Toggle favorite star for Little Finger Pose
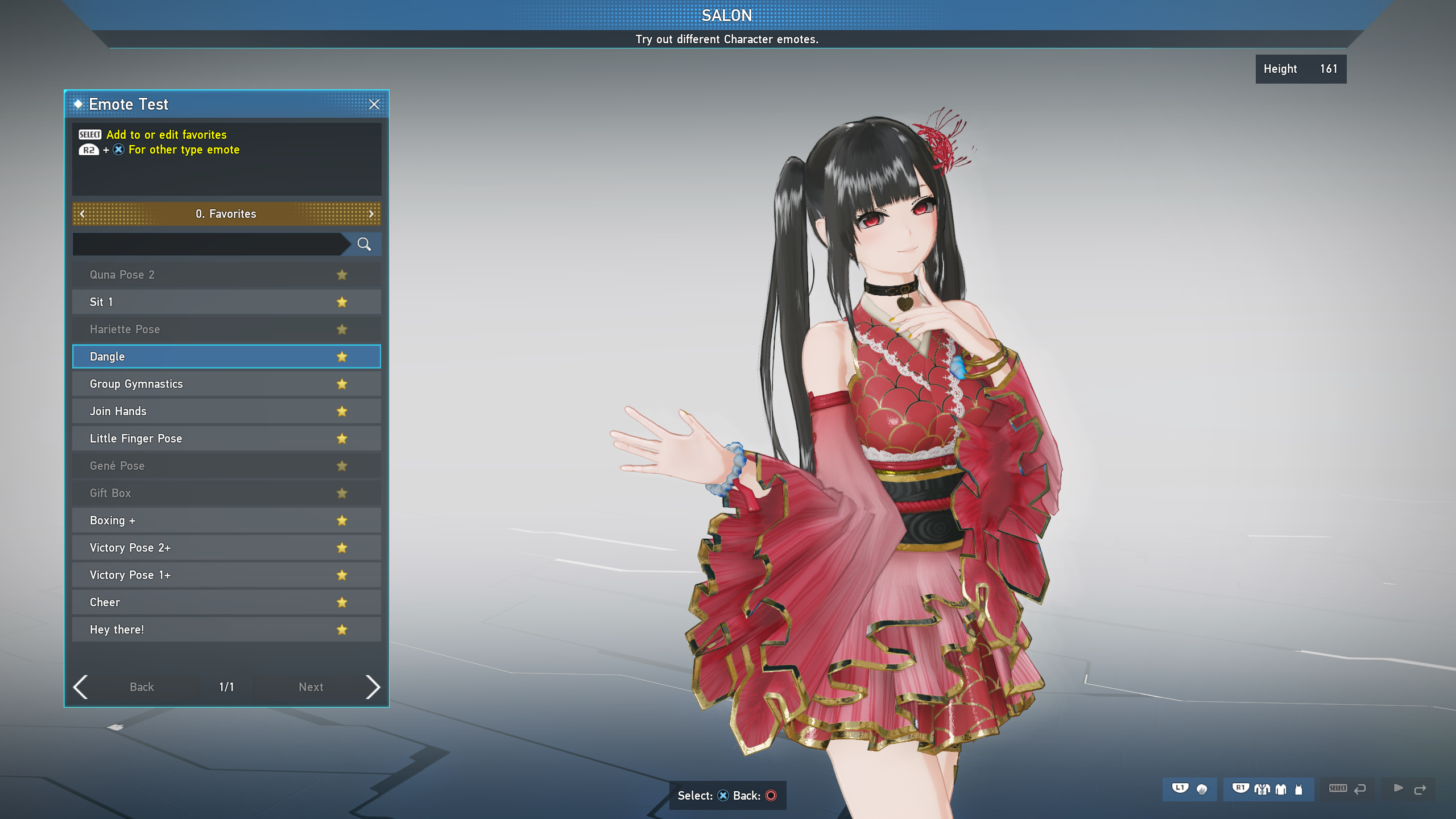 click(x=342, y=439)
